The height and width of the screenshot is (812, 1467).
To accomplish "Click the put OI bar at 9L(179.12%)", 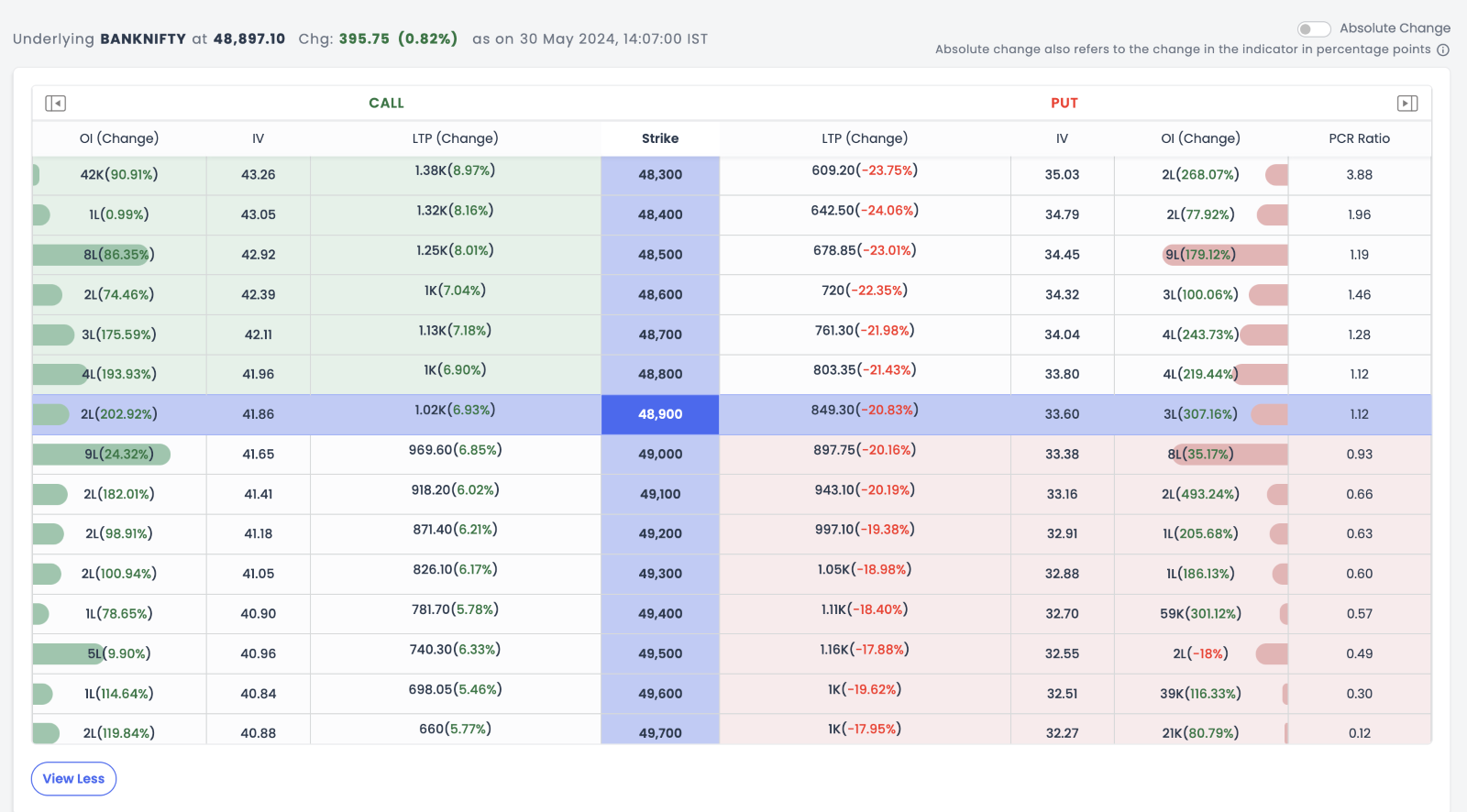I will click(1224, 255).
